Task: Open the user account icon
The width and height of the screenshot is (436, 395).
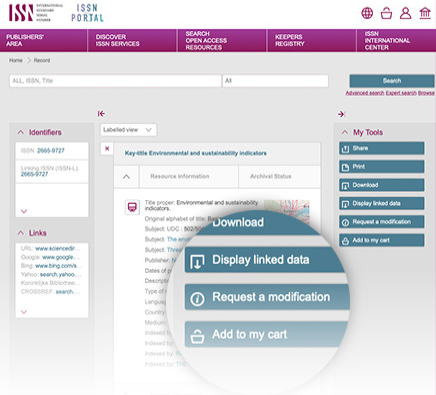Action: (x=405, y=13)
